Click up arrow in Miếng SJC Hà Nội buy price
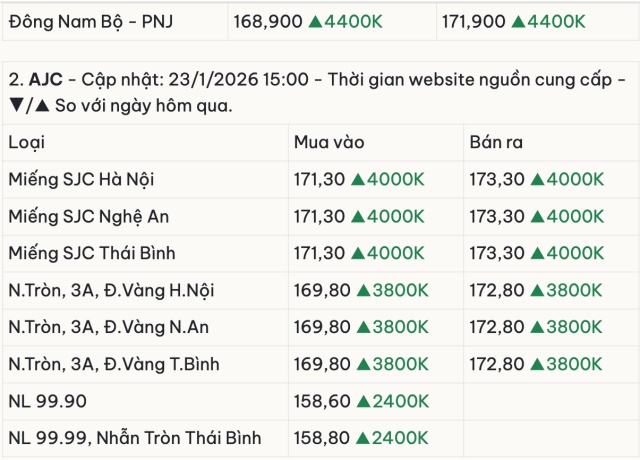Screen dimensions: 640x460 pyautogui.click(x=359, y=180)
